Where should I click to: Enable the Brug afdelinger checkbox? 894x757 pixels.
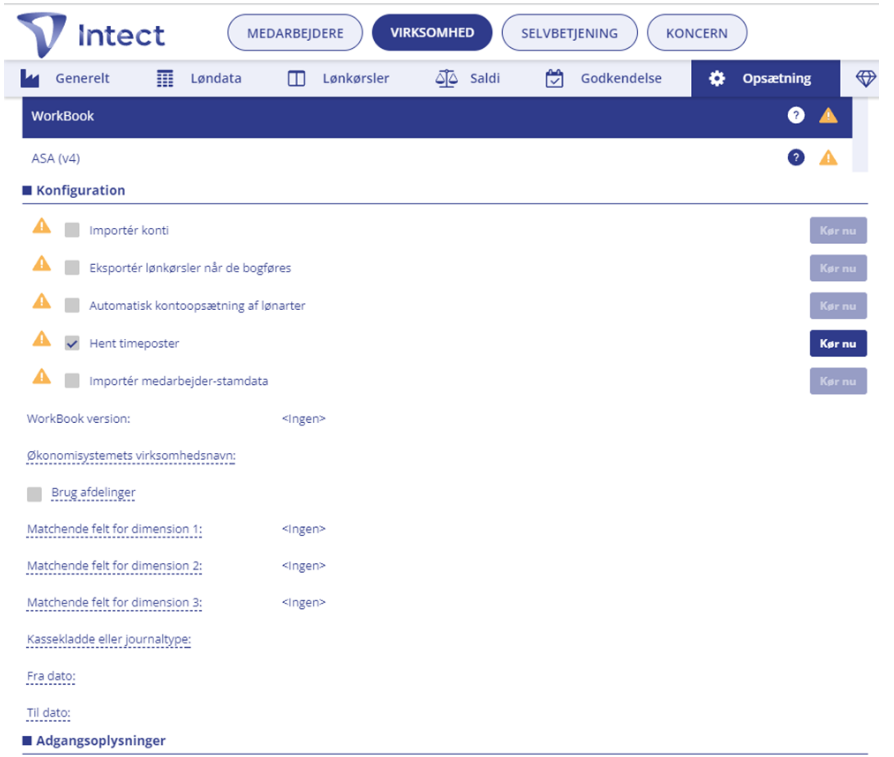point(34,494)
